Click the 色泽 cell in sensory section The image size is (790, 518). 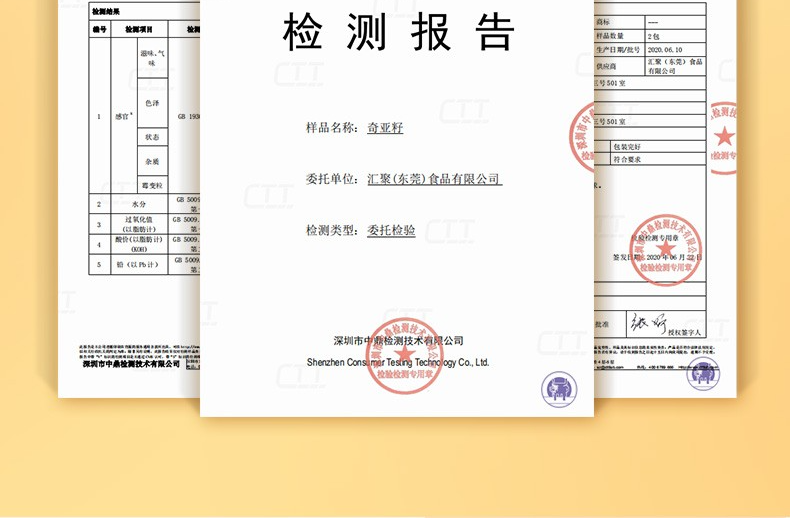153,101
